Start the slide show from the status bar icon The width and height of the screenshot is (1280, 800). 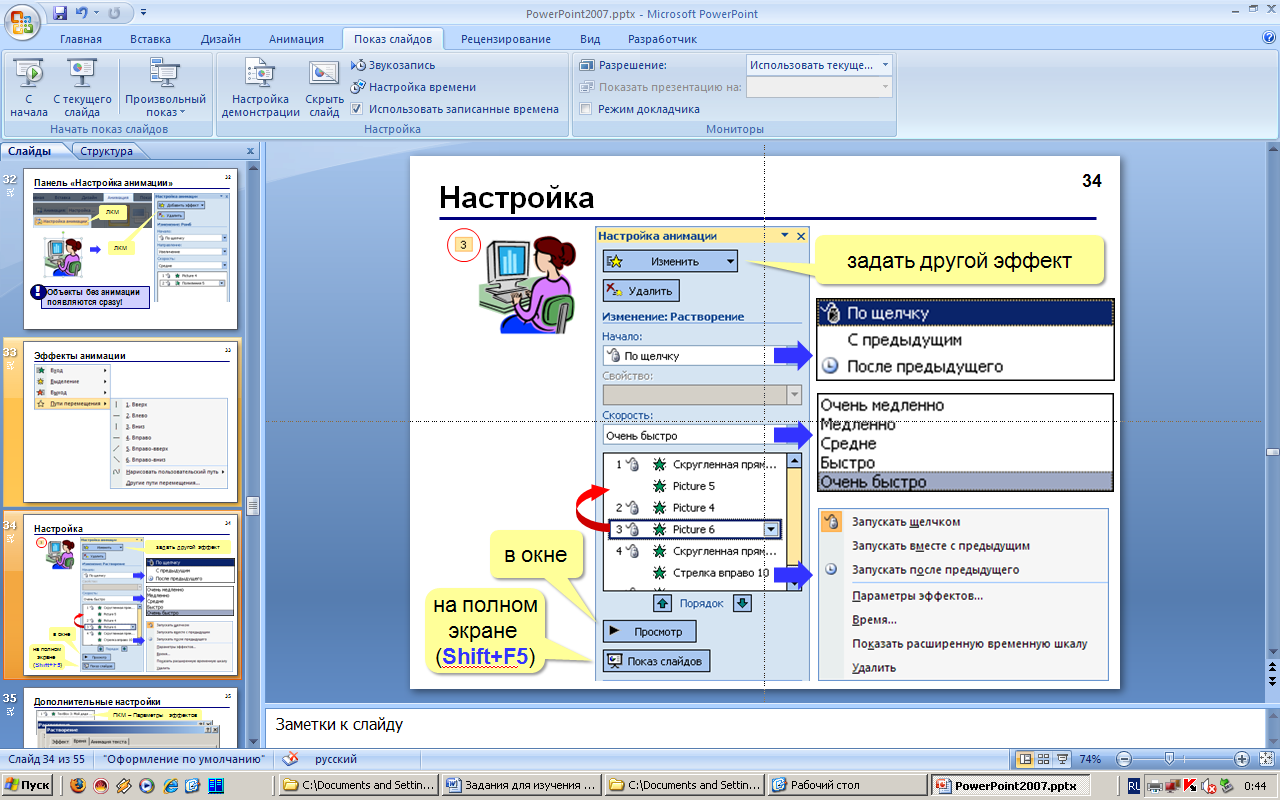point(1062,759)
